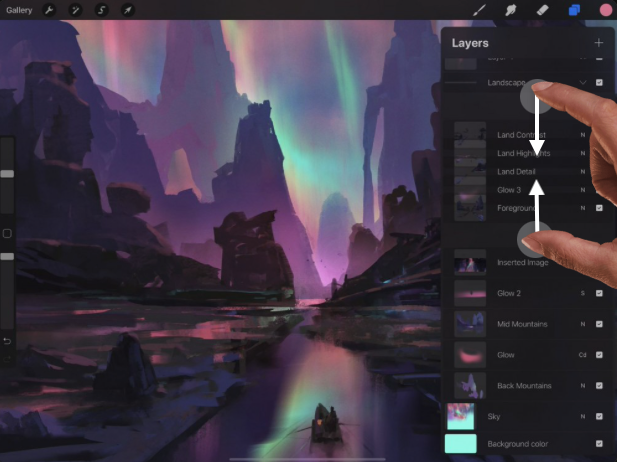Tap the undo arrow in sidebar
The width and height of the screenshot is (617, 462).
7,341
